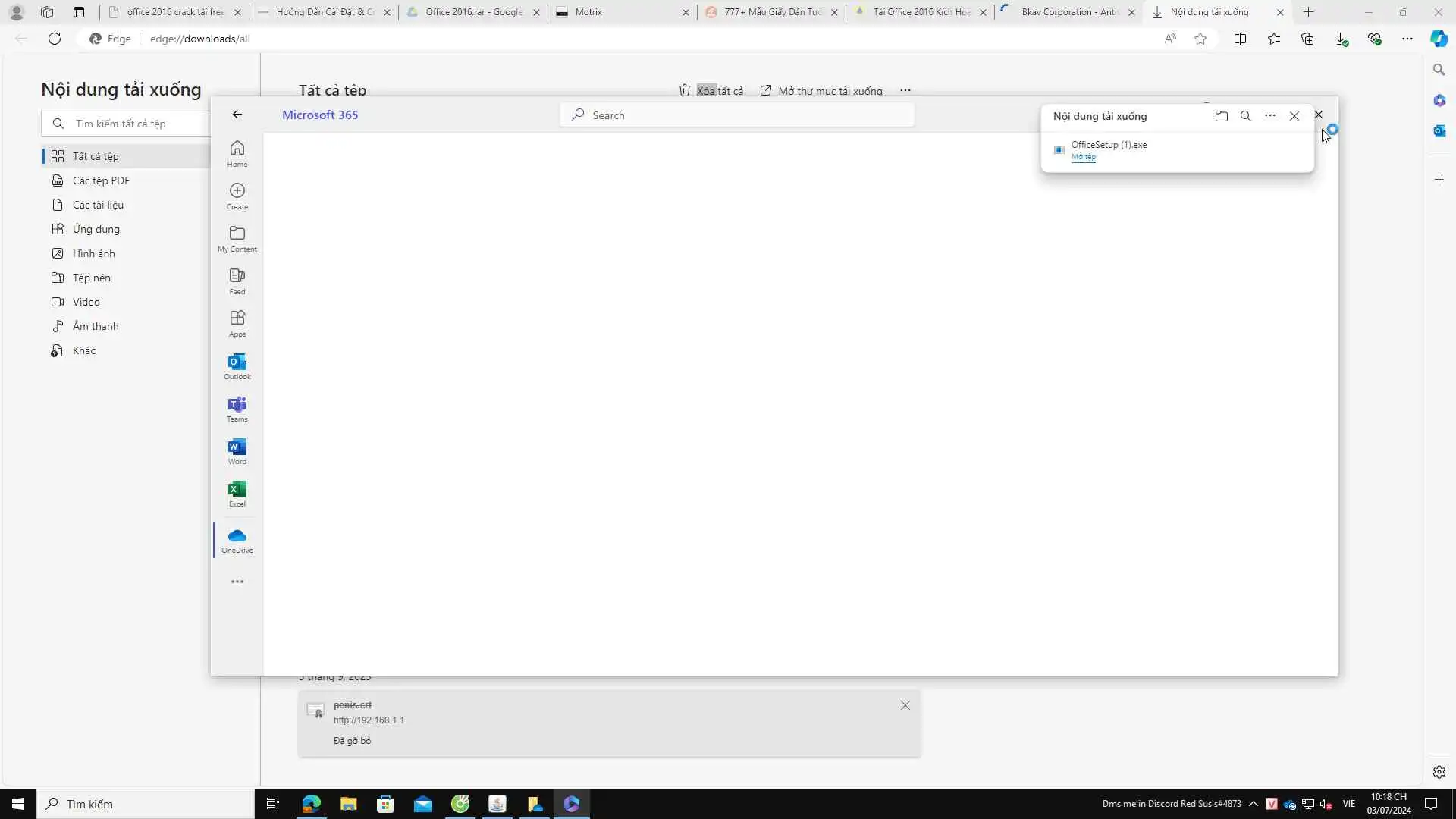The image size is (1456, 819).
Task: Open Excel app in sidebar
Action: point(237,494)
